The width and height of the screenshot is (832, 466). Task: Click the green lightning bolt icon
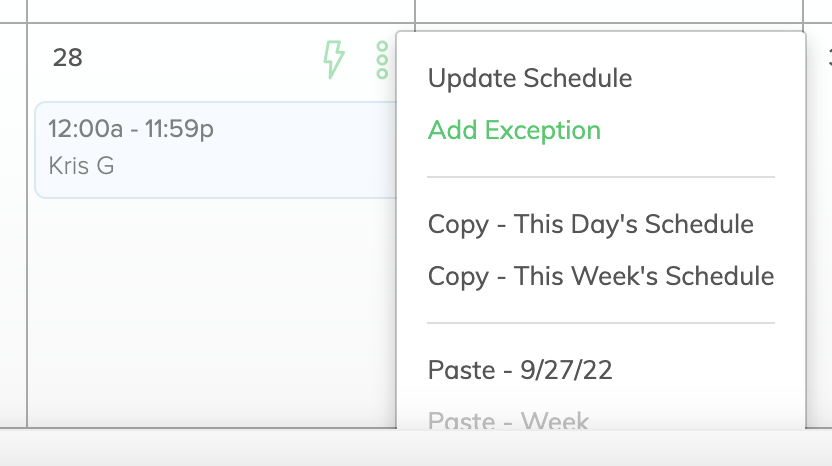click(334, 59)
